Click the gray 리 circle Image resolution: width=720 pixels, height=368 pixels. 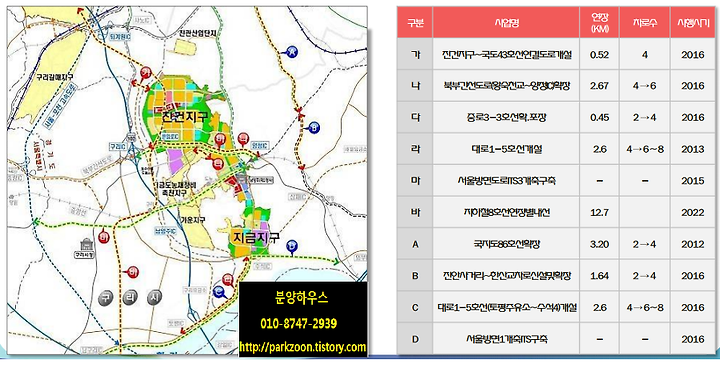tap(130, 299)
